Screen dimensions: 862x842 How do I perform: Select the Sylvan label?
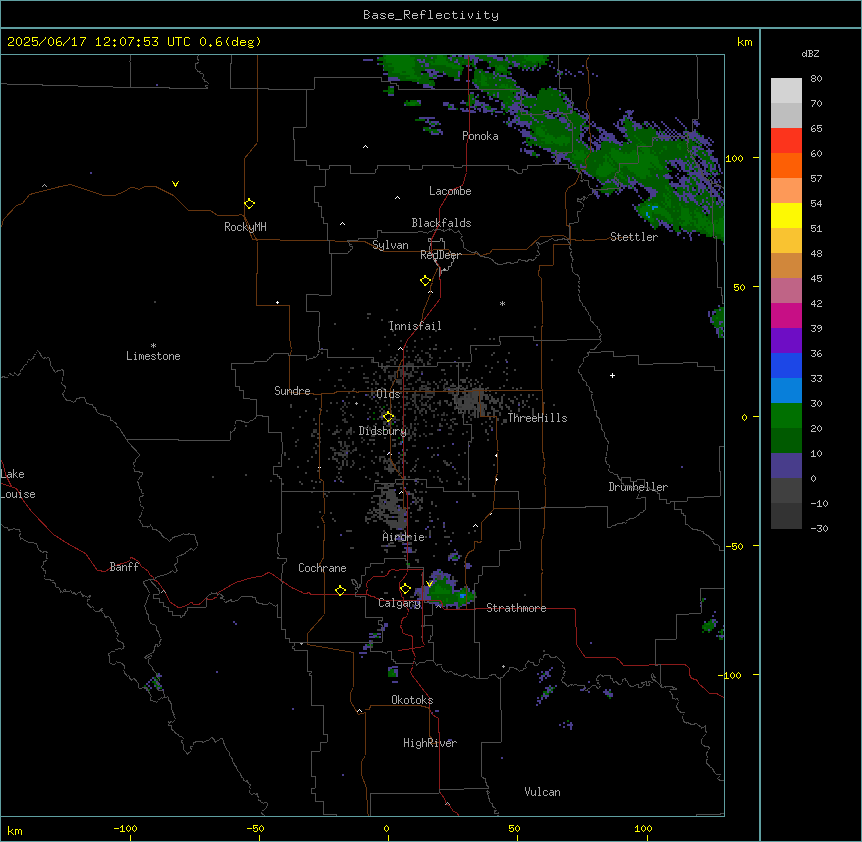click(390, 245)
